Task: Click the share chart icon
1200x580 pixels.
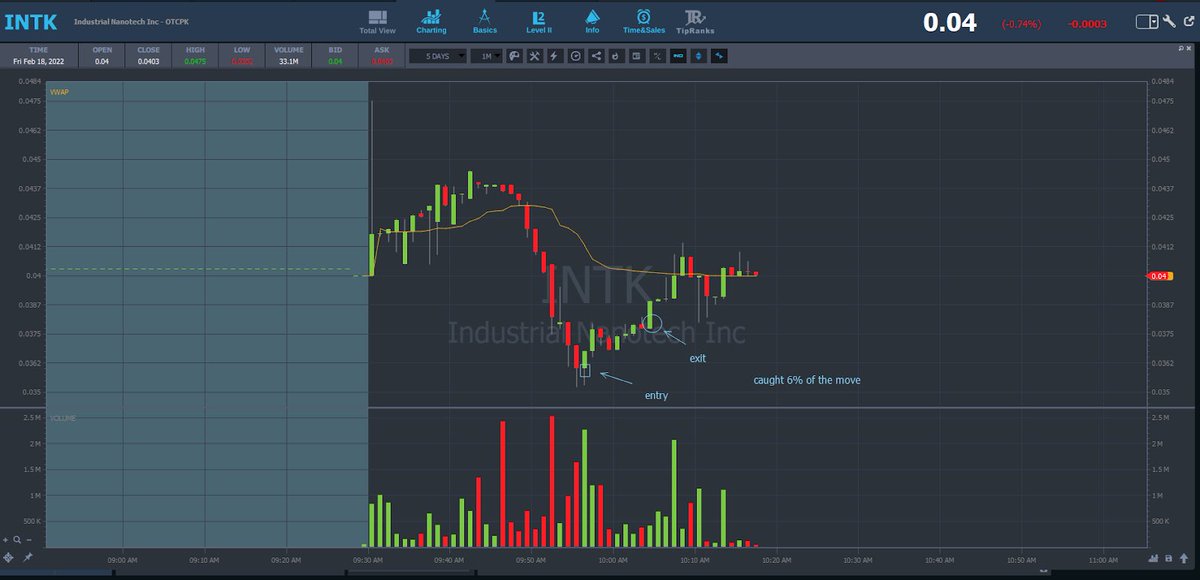Action: point(595,56)
